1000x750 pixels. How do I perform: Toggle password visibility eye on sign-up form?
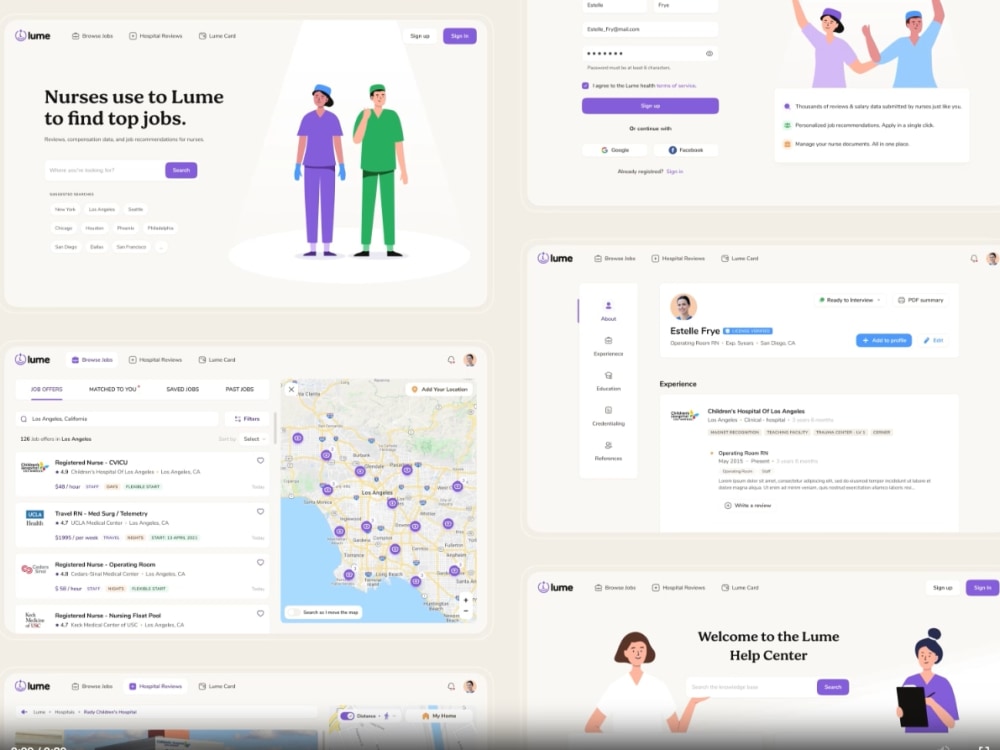click(709, 54)
